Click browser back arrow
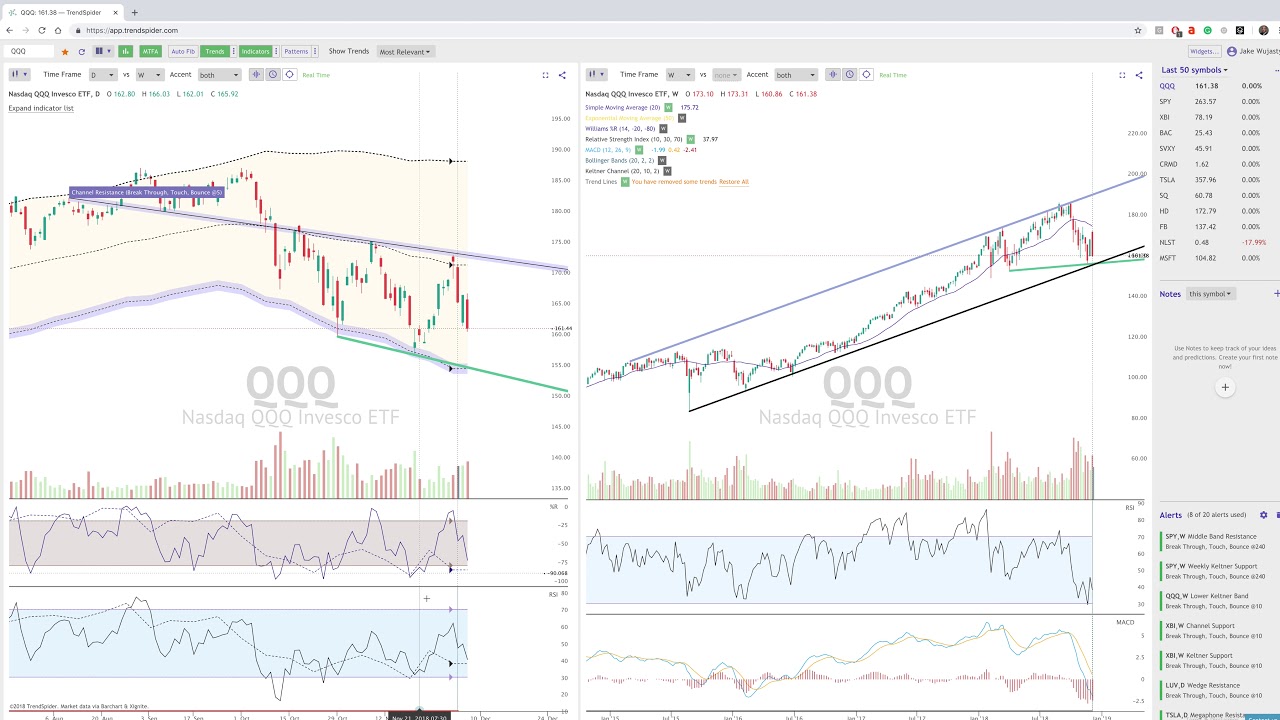The height and width of the screenshot is (720, 1280). coord(10,30)
